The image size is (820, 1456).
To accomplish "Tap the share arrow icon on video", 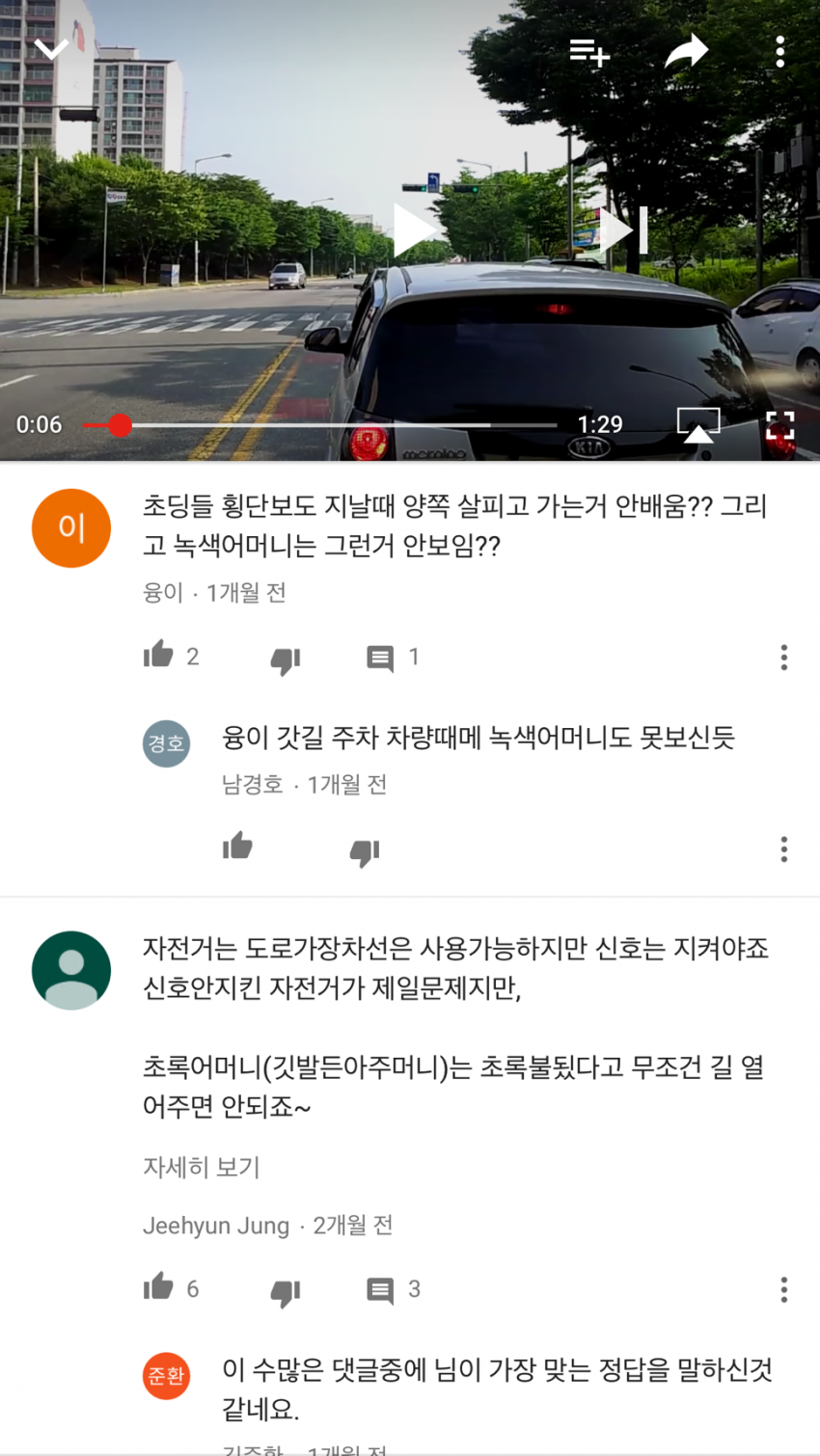I will (x=686, y=51).
